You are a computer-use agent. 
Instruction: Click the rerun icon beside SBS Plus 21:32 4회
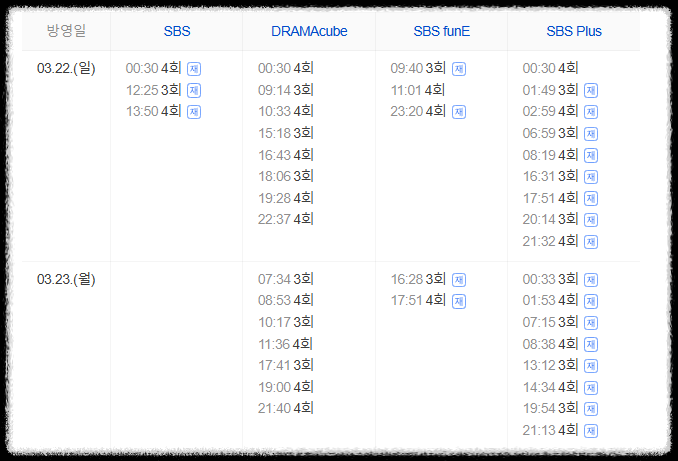591,242
